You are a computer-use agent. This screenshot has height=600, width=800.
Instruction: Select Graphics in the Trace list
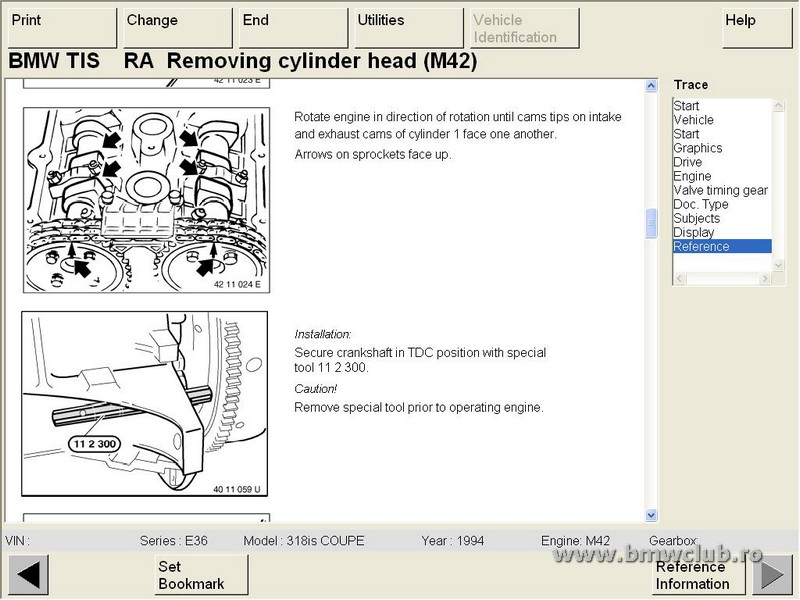[x=697, y=148]
